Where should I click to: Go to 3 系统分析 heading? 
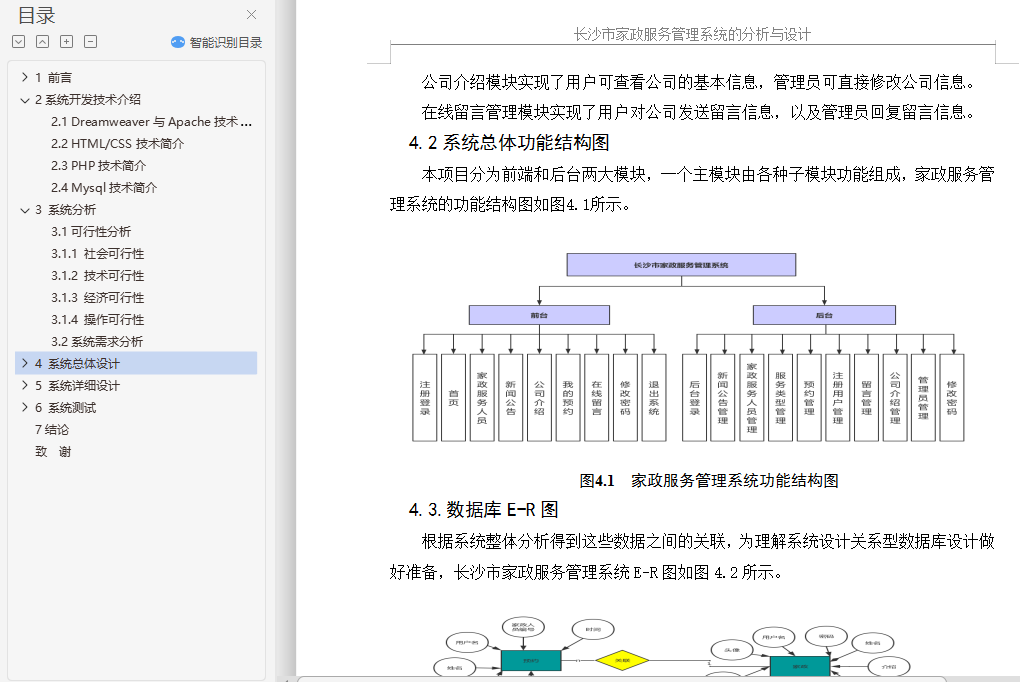(x=65, y=210)
